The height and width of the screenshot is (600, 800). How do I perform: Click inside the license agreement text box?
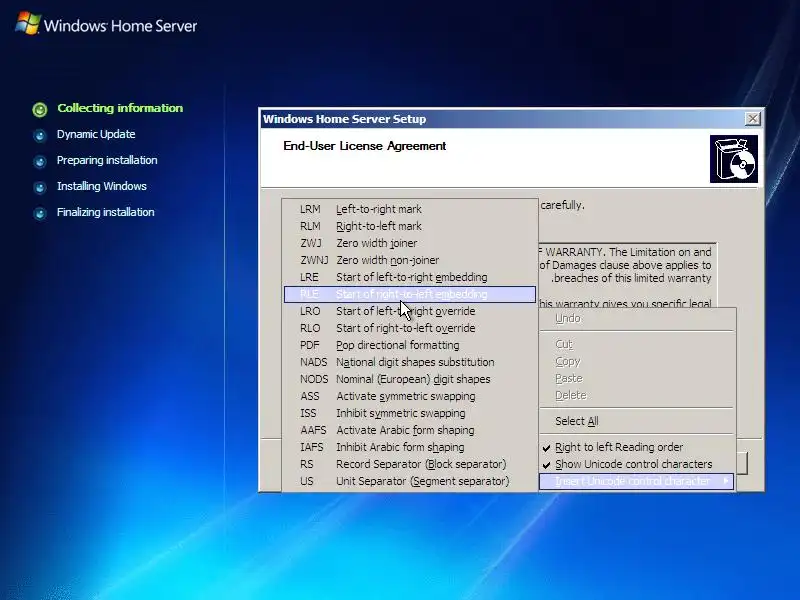coord(628,275)
